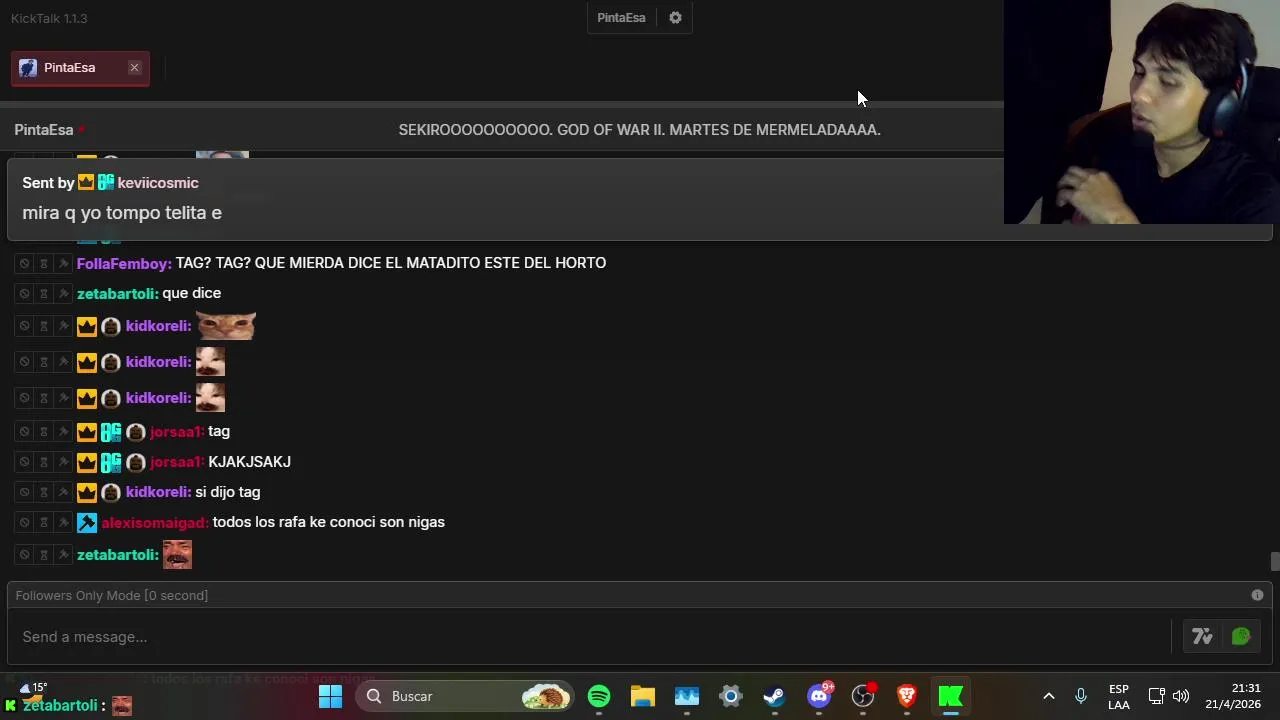Focus the 'Send a message...' input
Screen dimensions: 1280x720
point(590,637)
